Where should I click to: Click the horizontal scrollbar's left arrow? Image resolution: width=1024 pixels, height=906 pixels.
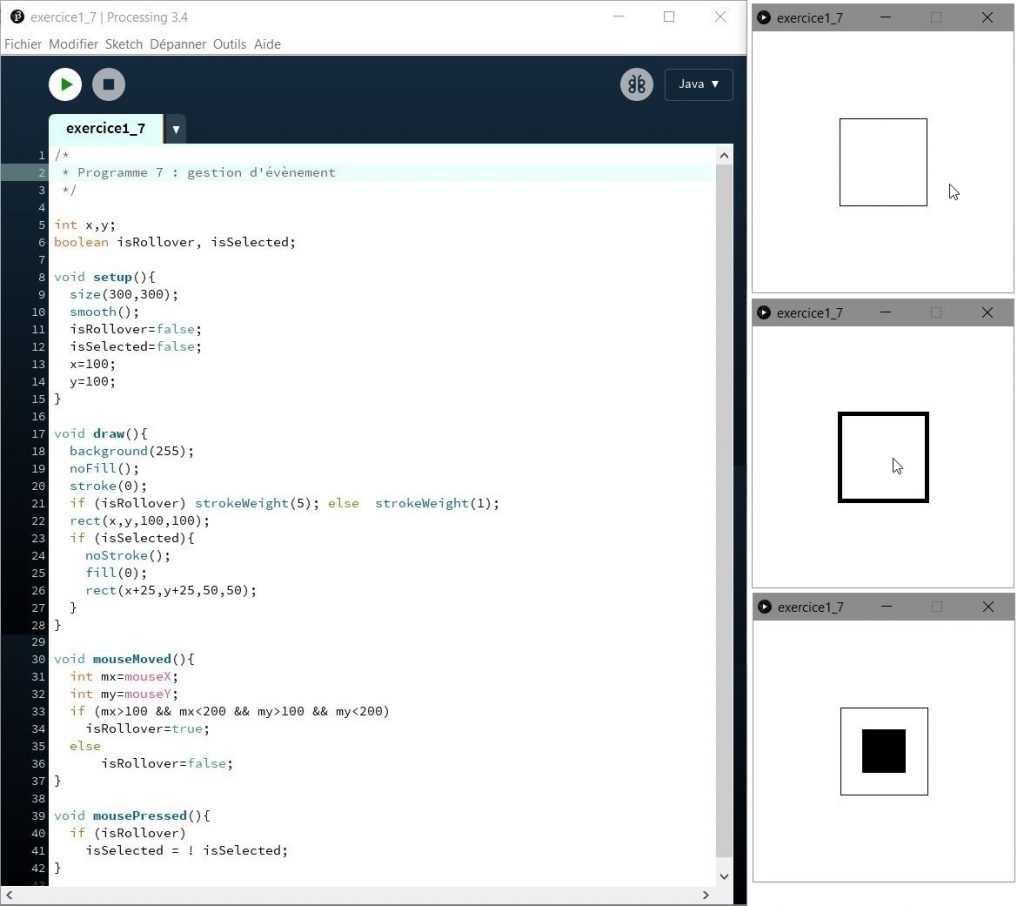[x=11, y=895]
